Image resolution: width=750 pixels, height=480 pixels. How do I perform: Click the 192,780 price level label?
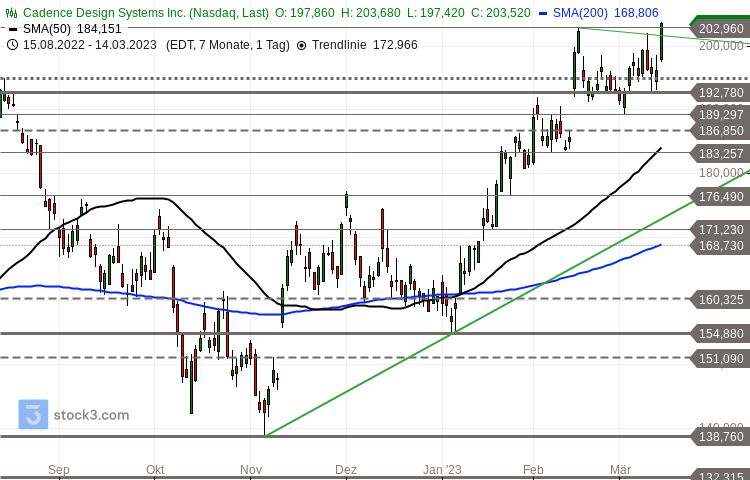point(720,92)
